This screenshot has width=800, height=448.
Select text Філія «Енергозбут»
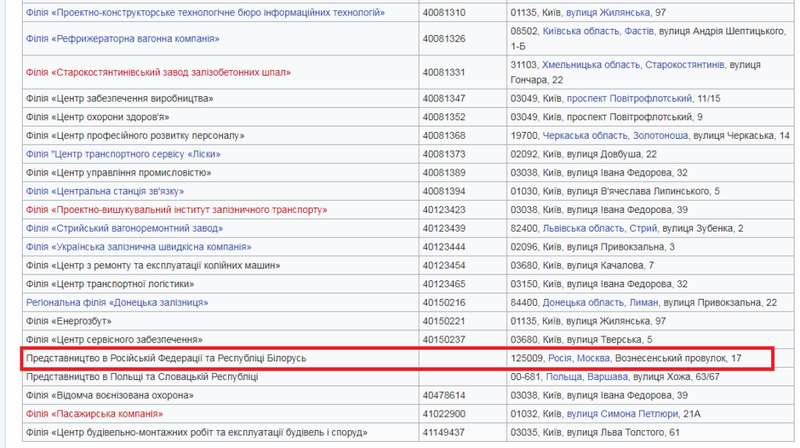pos(68,320)
